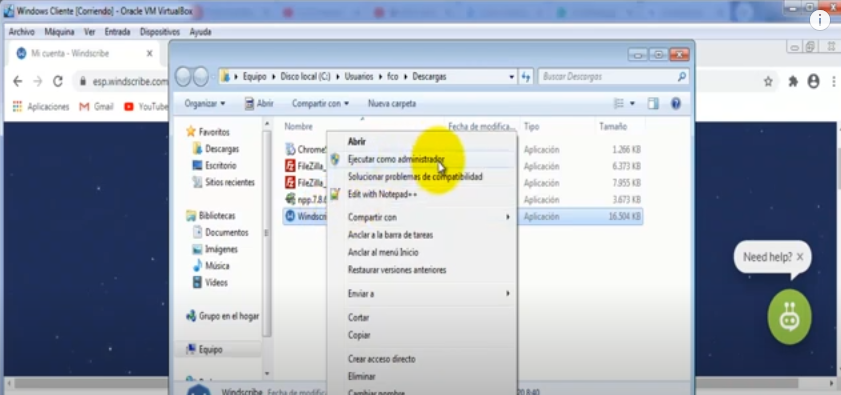This screenshot has height=395, width=841.
Task: Click the shield icon beside Ejecutar como administrador
Action: (x=335, y=159)
